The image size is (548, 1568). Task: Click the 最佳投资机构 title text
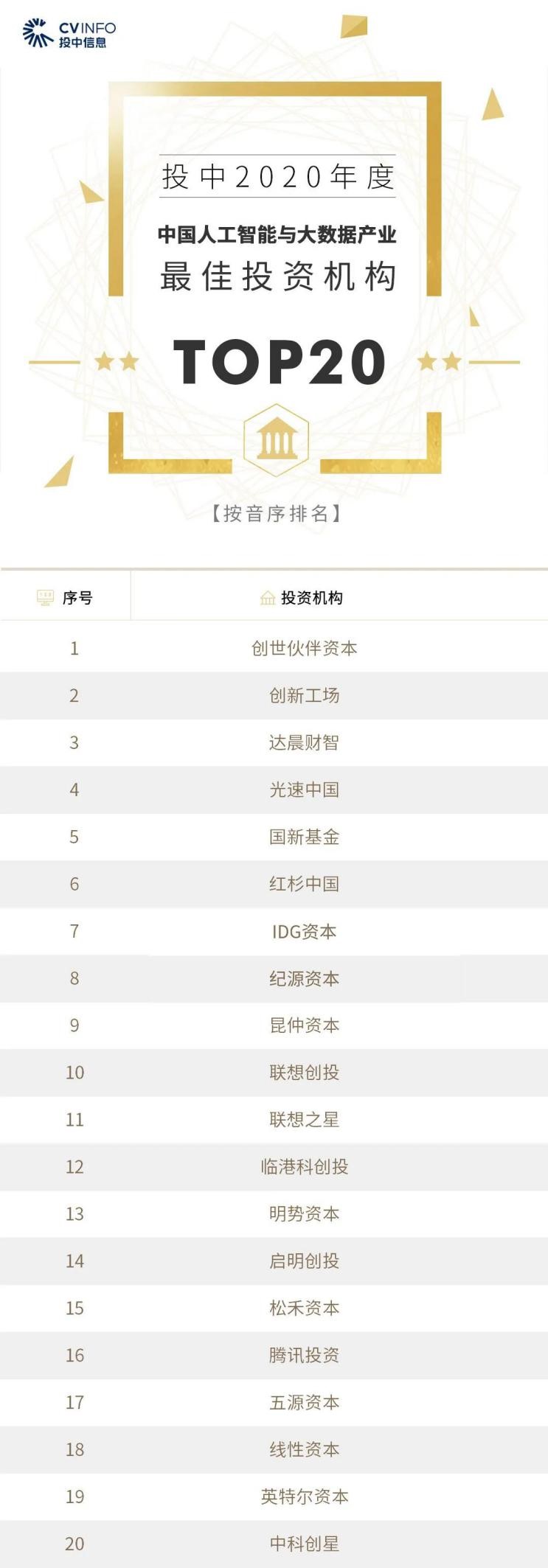(279, 276)
